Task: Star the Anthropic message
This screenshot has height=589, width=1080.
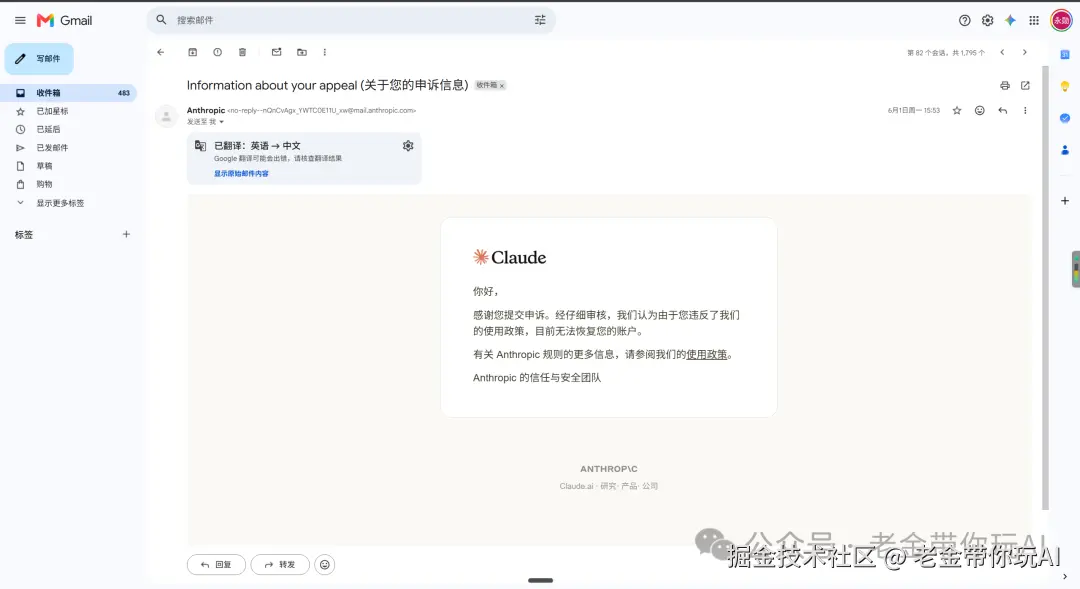Action: coord(957,110)
